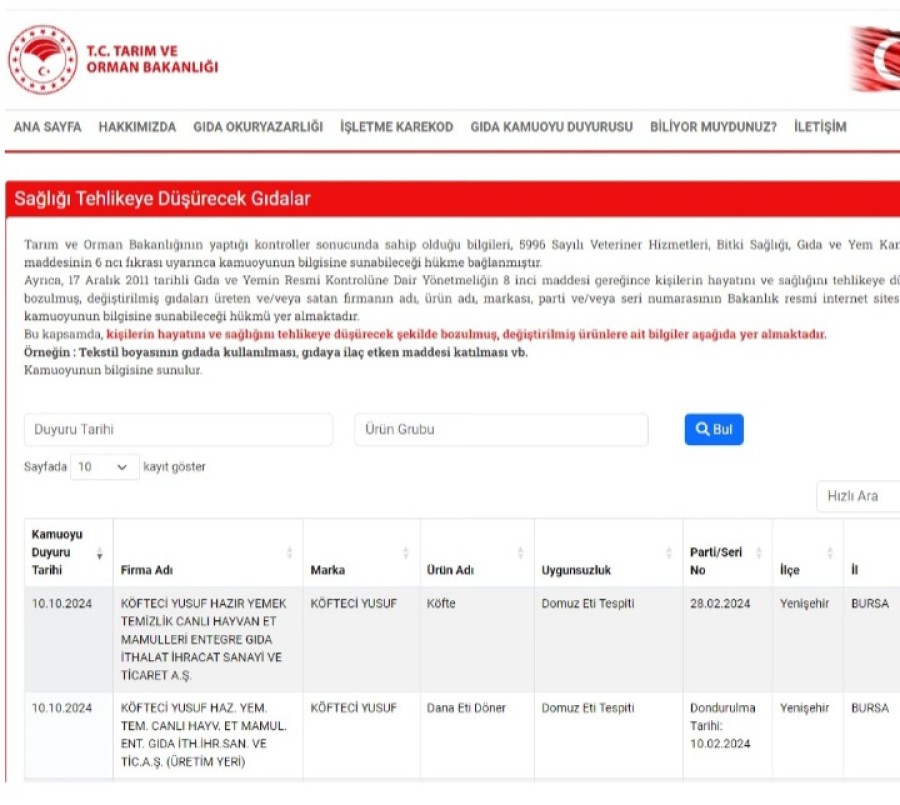Viewport: 900px width, 805px height.
Task: Click the kayıt göster label
Action: click(174, 467)
